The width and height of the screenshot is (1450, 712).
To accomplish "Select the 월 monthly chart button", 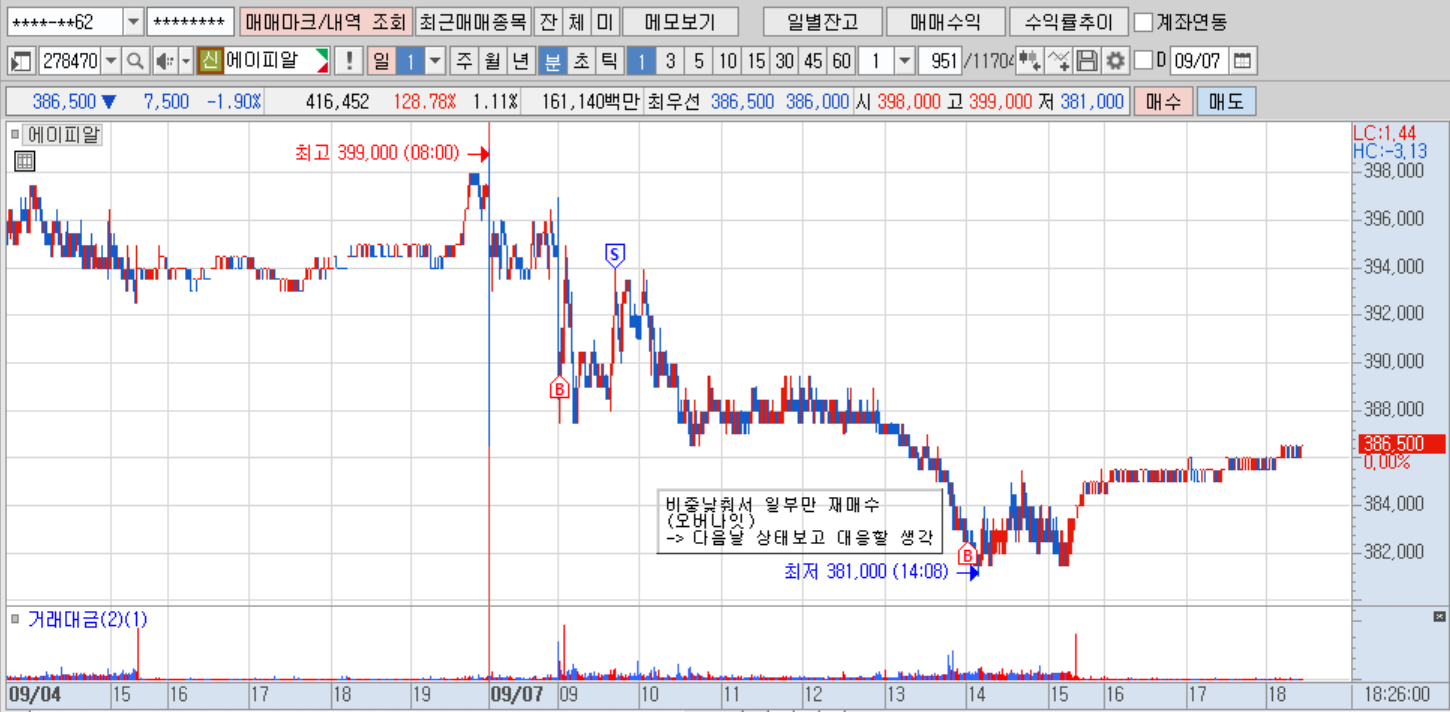I will (x=492, y=61).
